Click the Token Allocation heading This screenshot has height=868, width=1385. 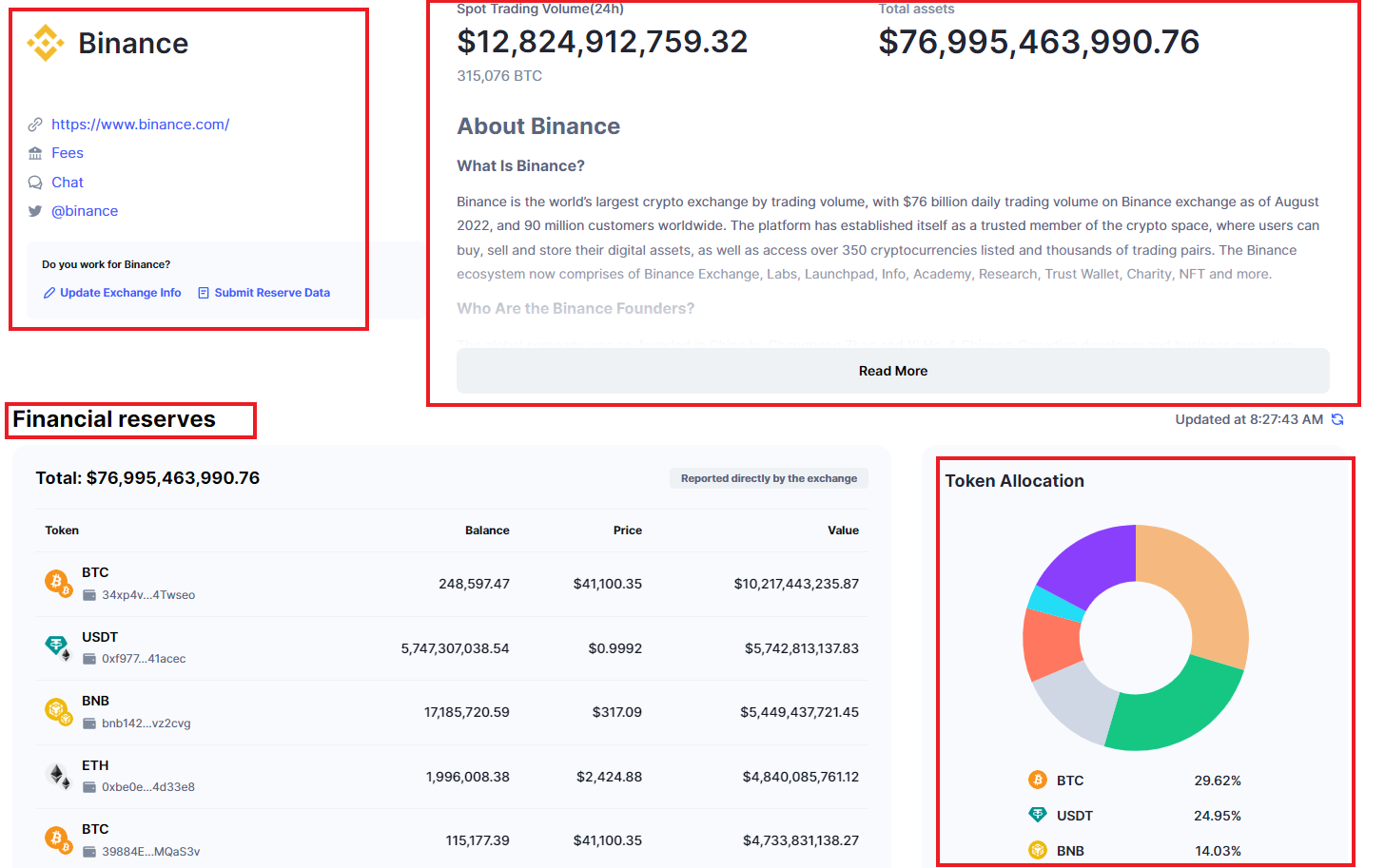(x=1014, y=481)
